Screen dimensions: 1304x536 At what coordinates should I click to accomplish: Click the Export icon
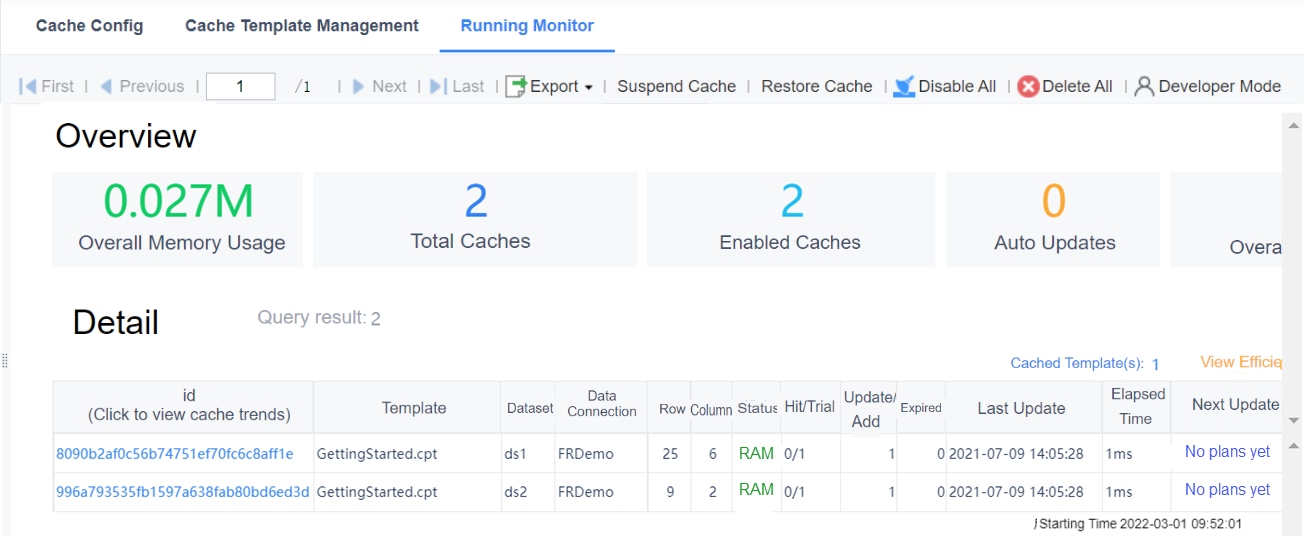516,86
